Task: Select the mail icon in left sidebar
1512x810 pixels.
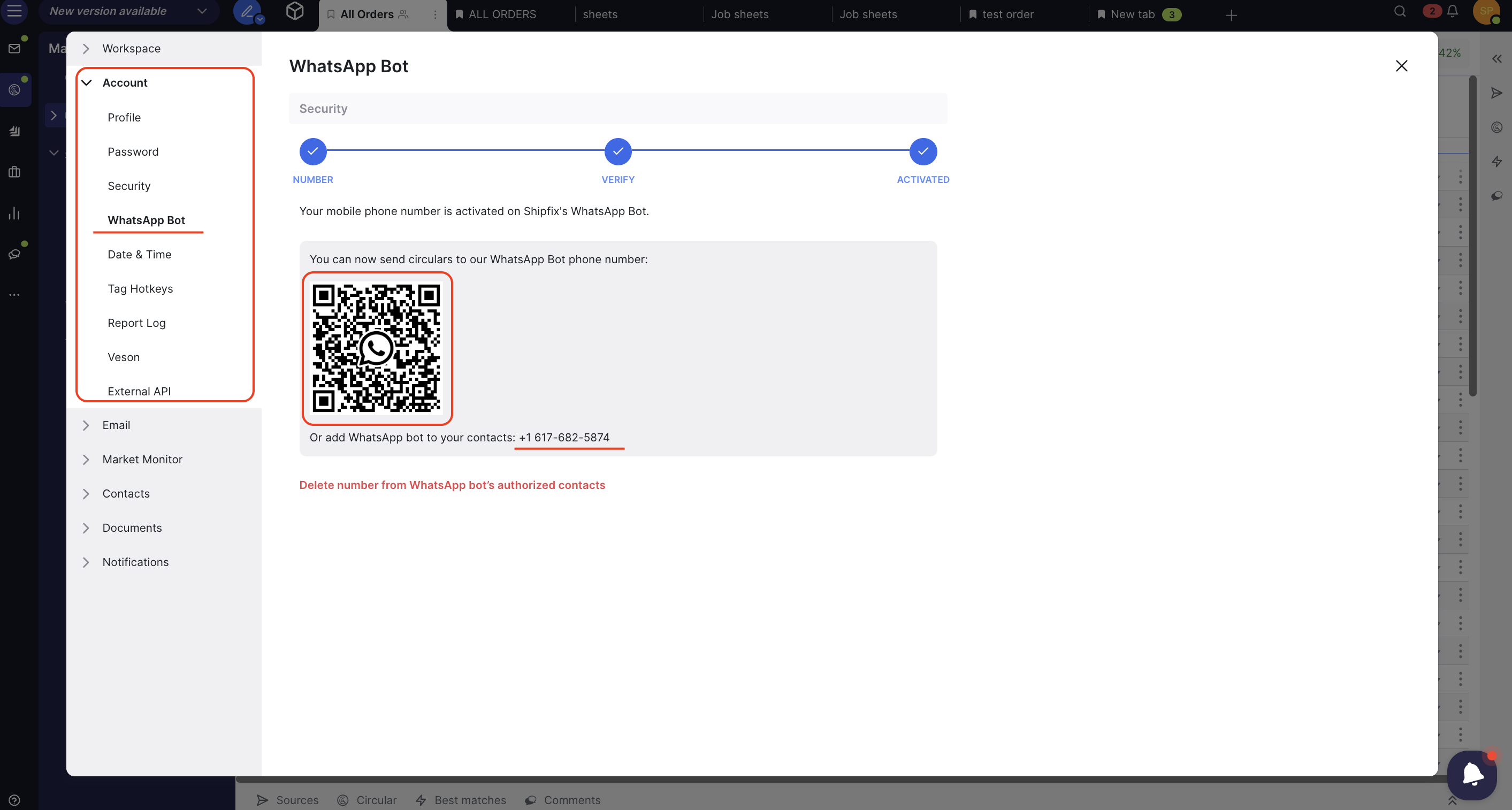Action: point(14,48)
